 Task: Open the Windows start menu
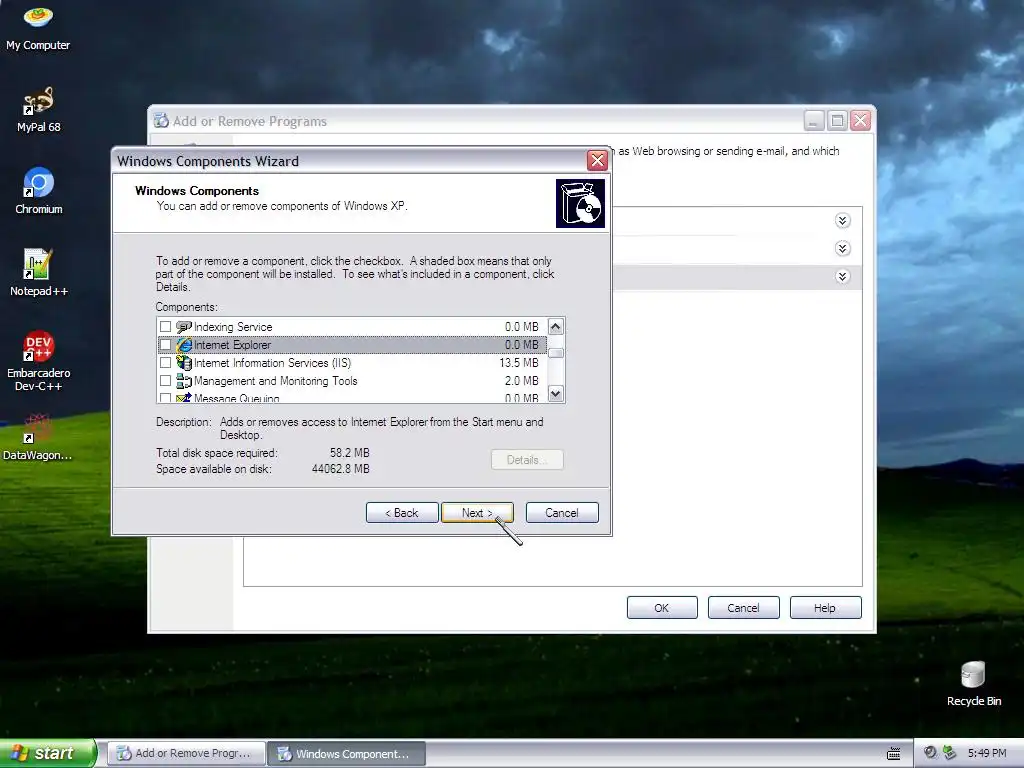click(x=47, y=753)
